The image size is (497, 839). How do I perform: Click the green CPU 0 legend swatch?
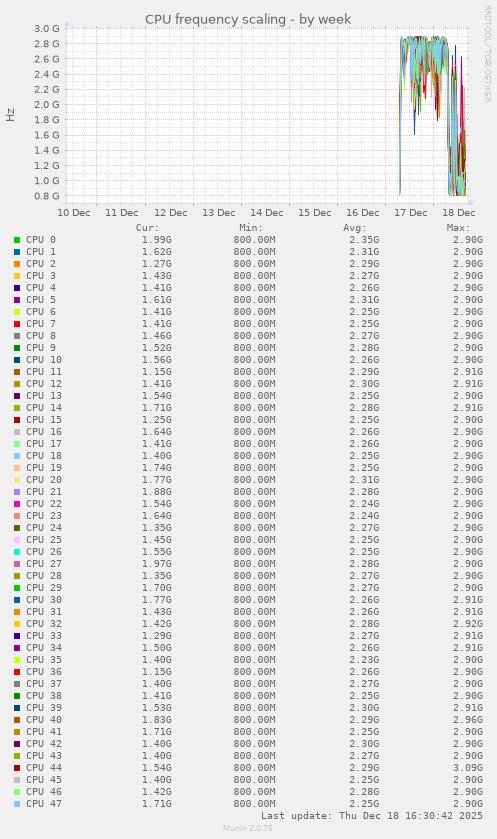pyautogui.click(x=17, y=240)
